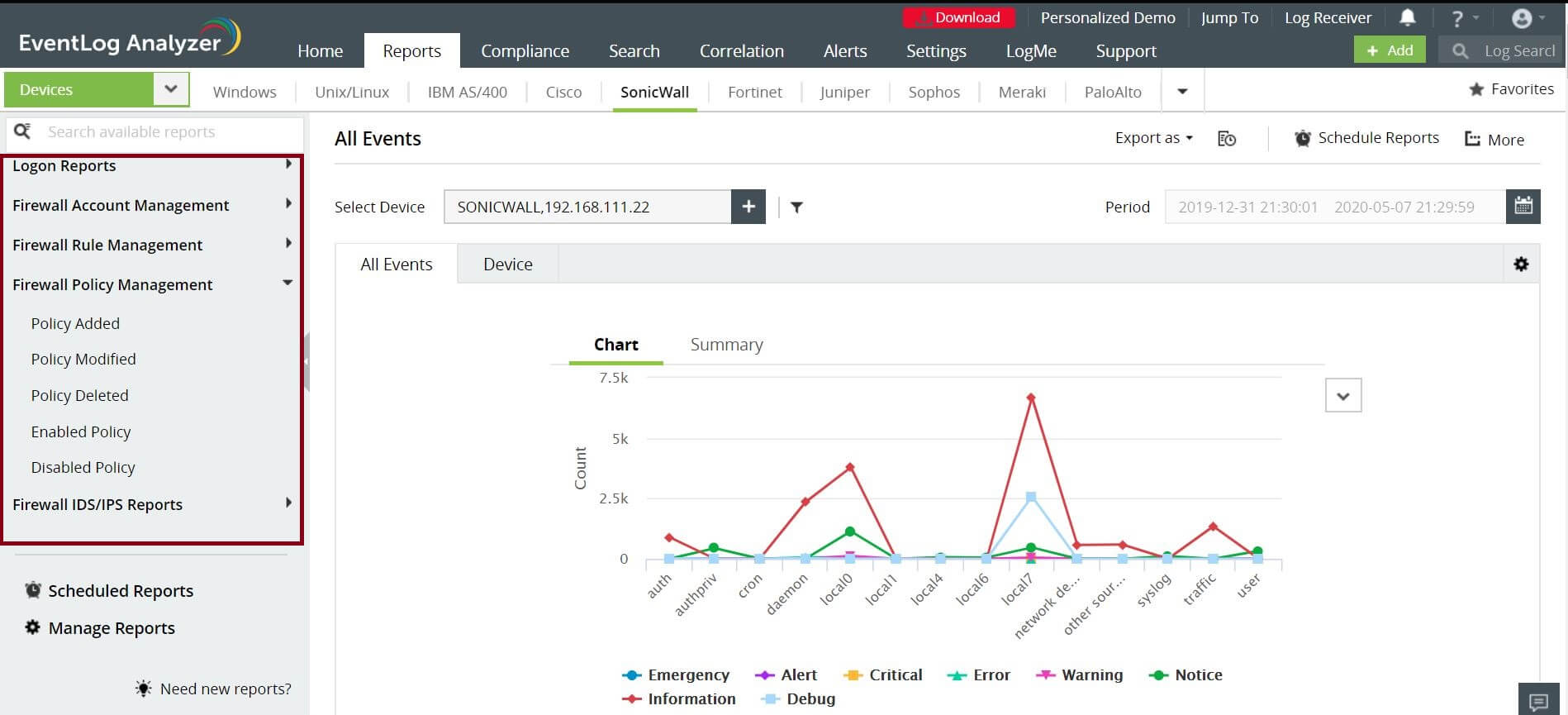Open the Period calendar picker
This screenshot has height=715, width=1568.
pyautogui.click(x=1523, y=207)
